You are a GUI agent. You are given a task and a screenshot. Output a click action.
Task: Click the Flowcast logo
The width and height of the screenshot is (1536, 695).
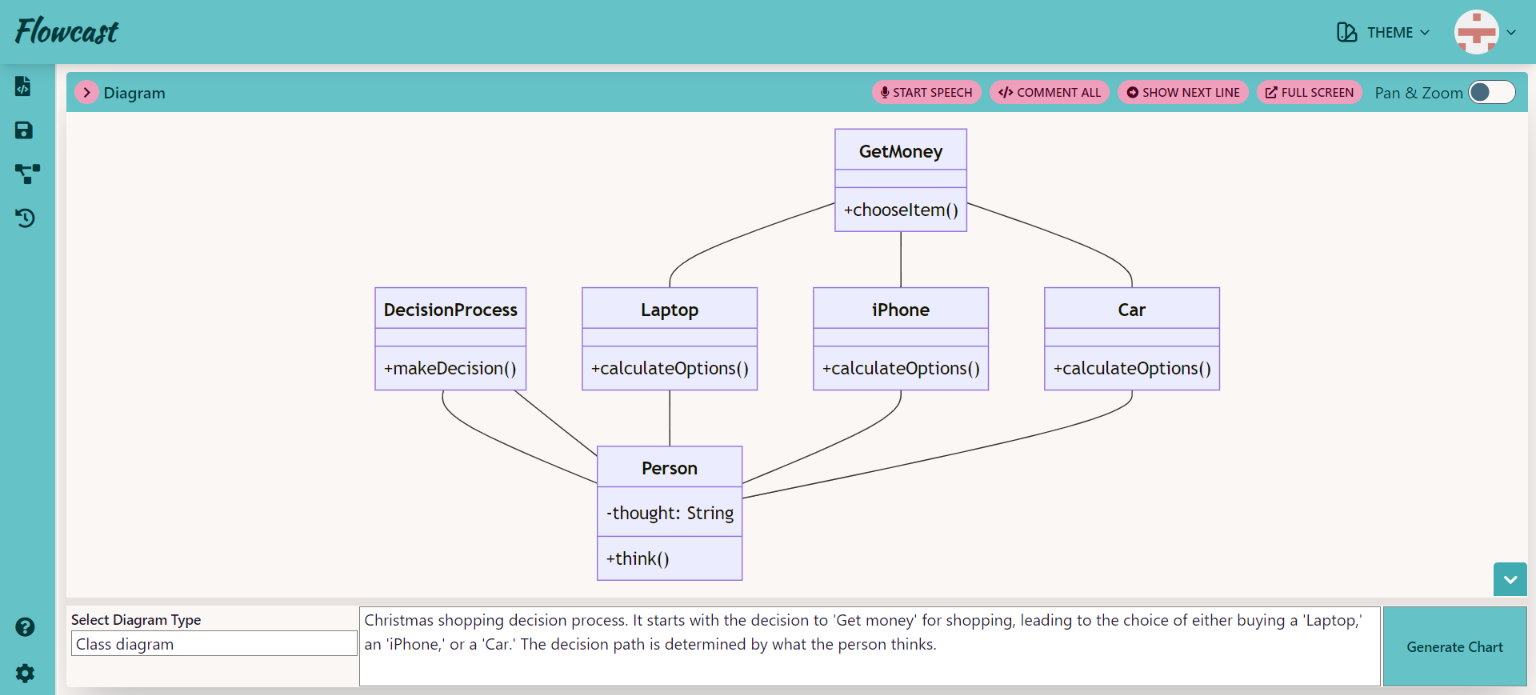(x=67, y=32)
